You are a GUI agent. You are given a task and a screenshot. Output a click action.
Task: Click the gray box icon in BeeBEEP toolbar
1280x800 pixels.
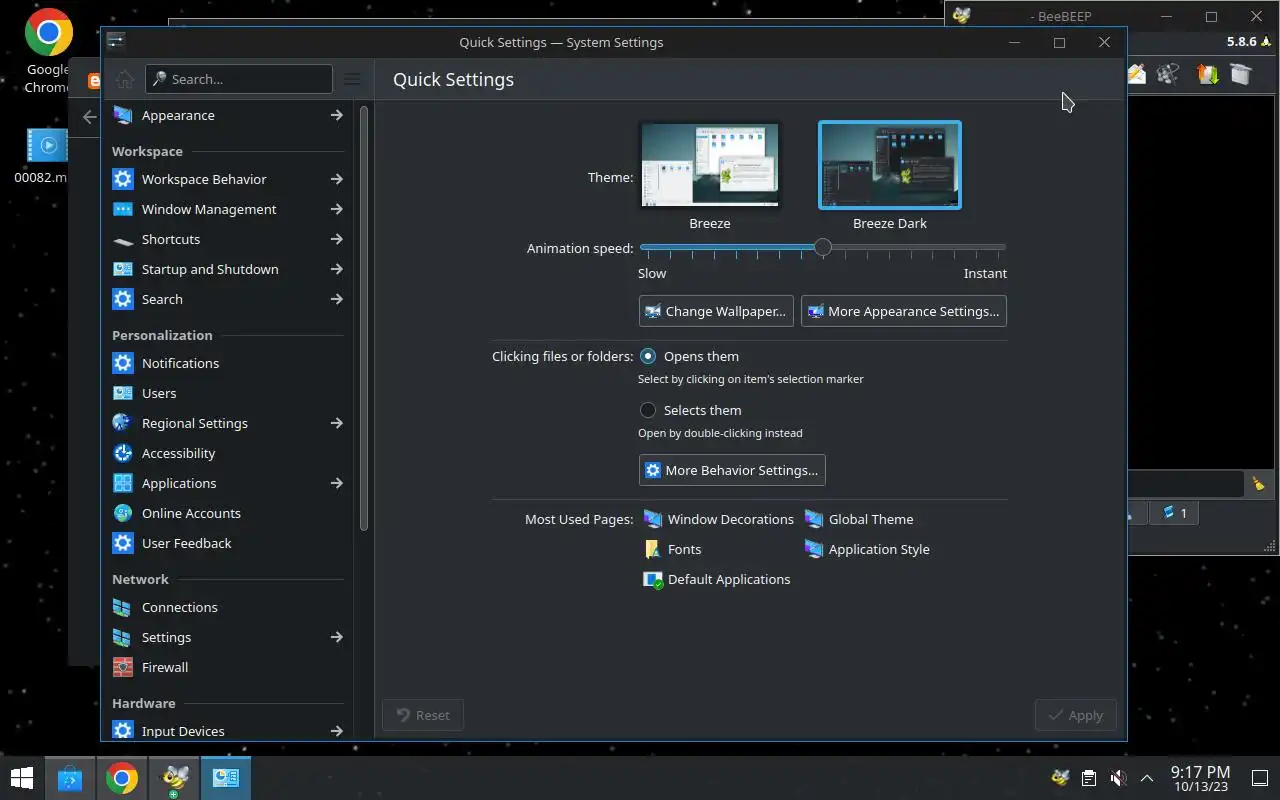tap(1241, 74)
